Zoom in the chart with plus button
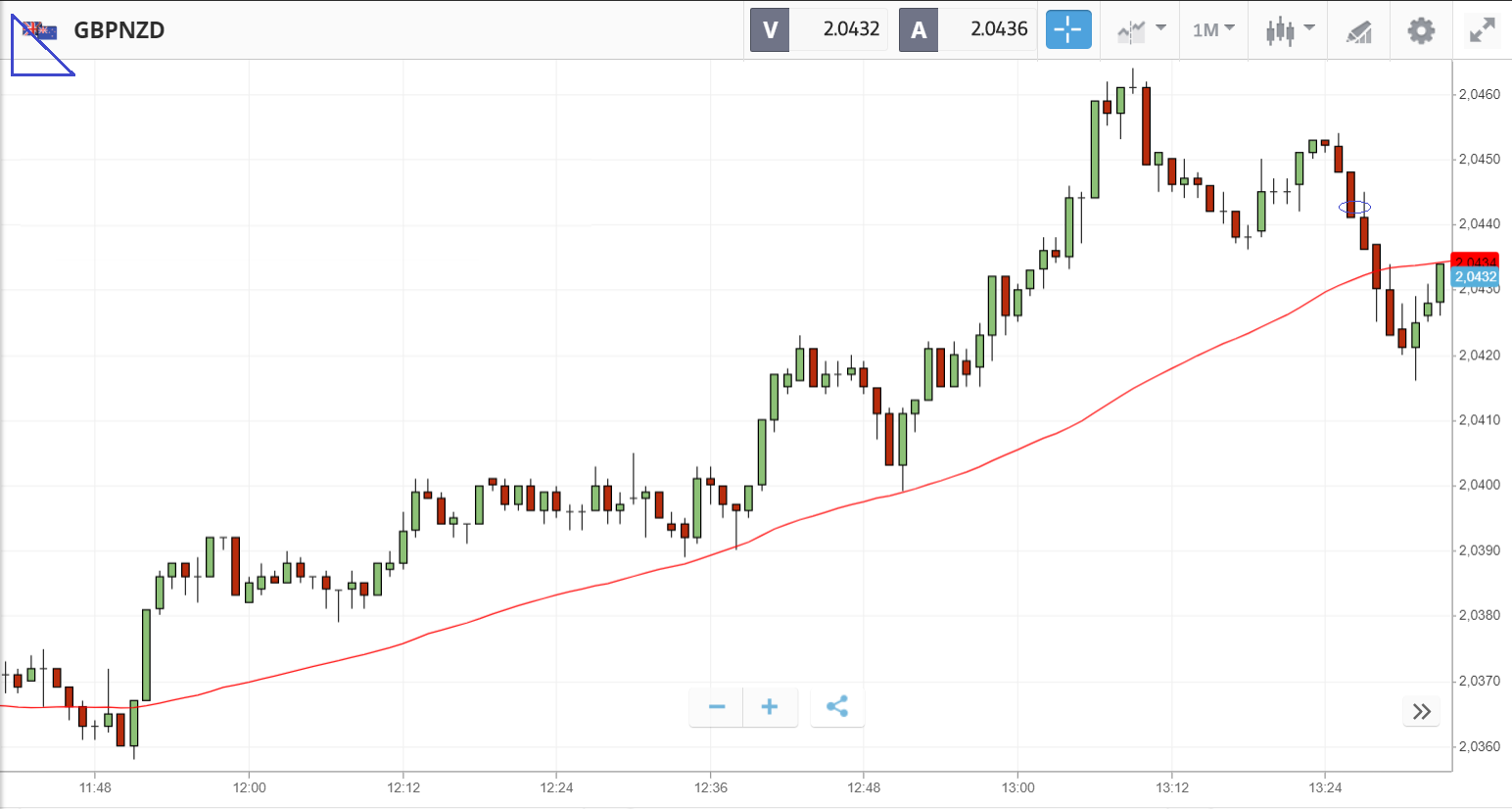 (x=770, y=707)
